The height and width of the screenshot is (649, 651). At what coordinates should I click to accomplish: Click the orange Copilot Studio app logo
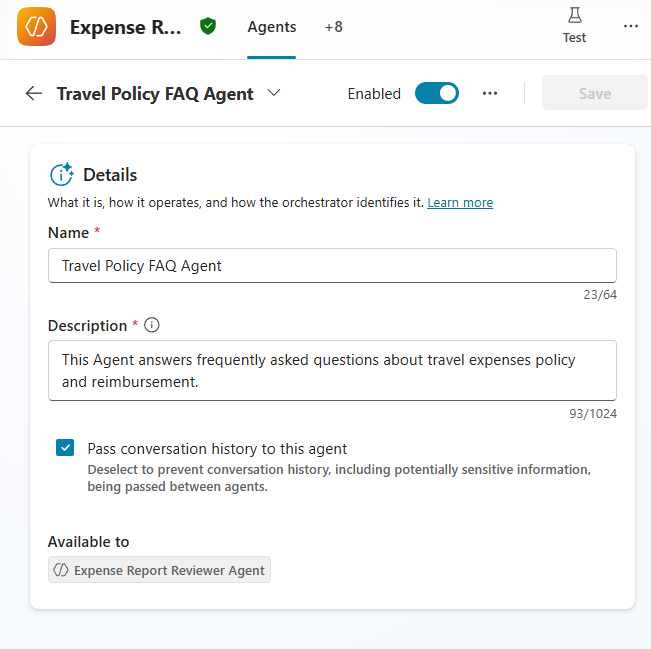click(x=37, y=27)
